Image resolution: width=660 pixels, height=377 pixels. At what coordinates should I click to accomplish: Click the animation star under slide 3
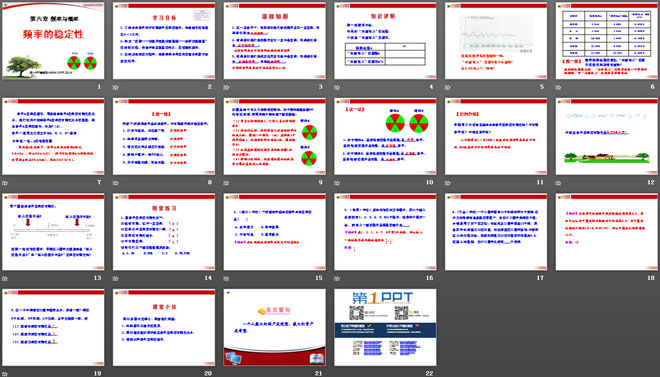(226, 88)
